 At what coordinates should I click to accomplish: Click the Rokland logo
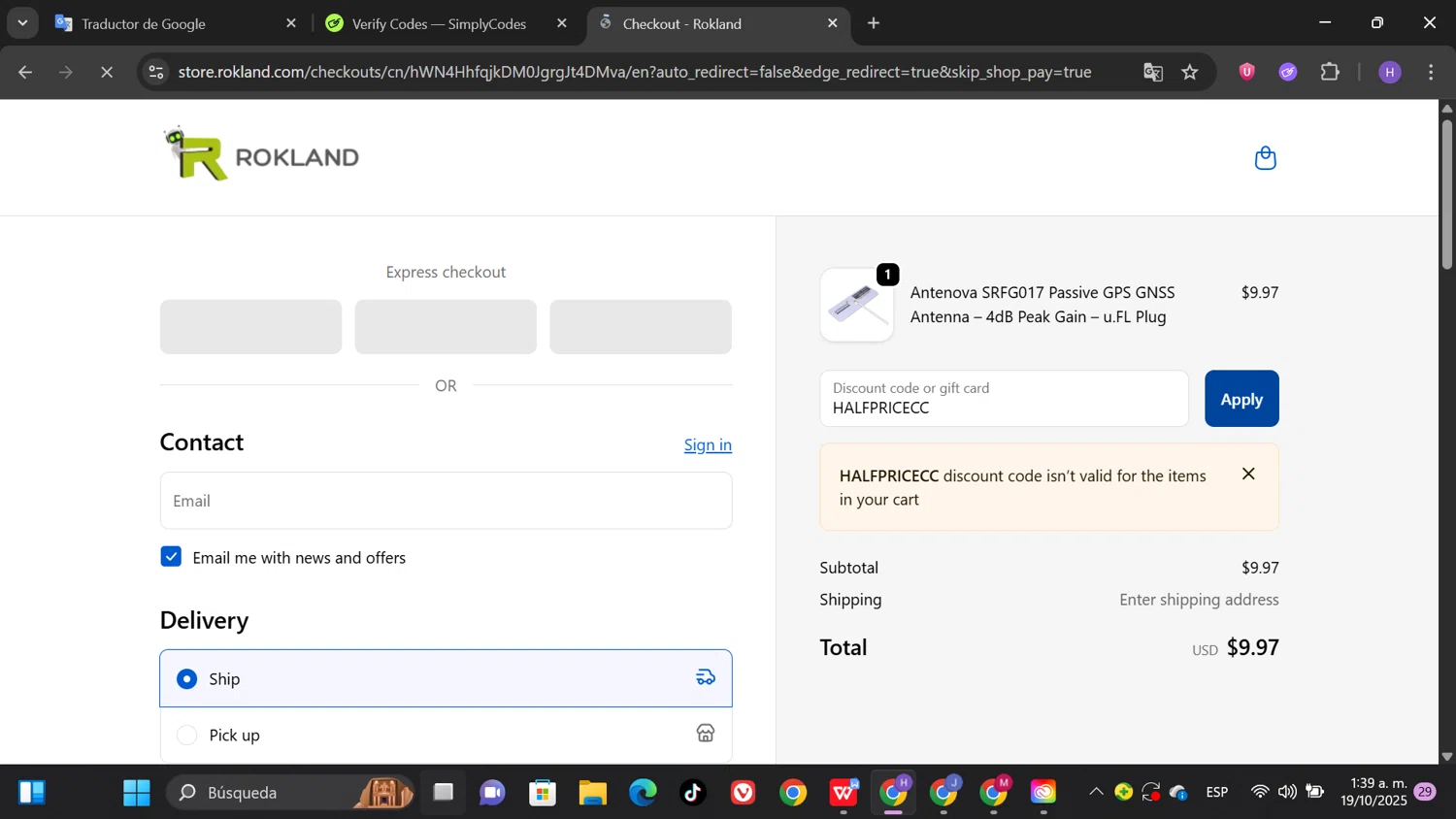(262, 155)
